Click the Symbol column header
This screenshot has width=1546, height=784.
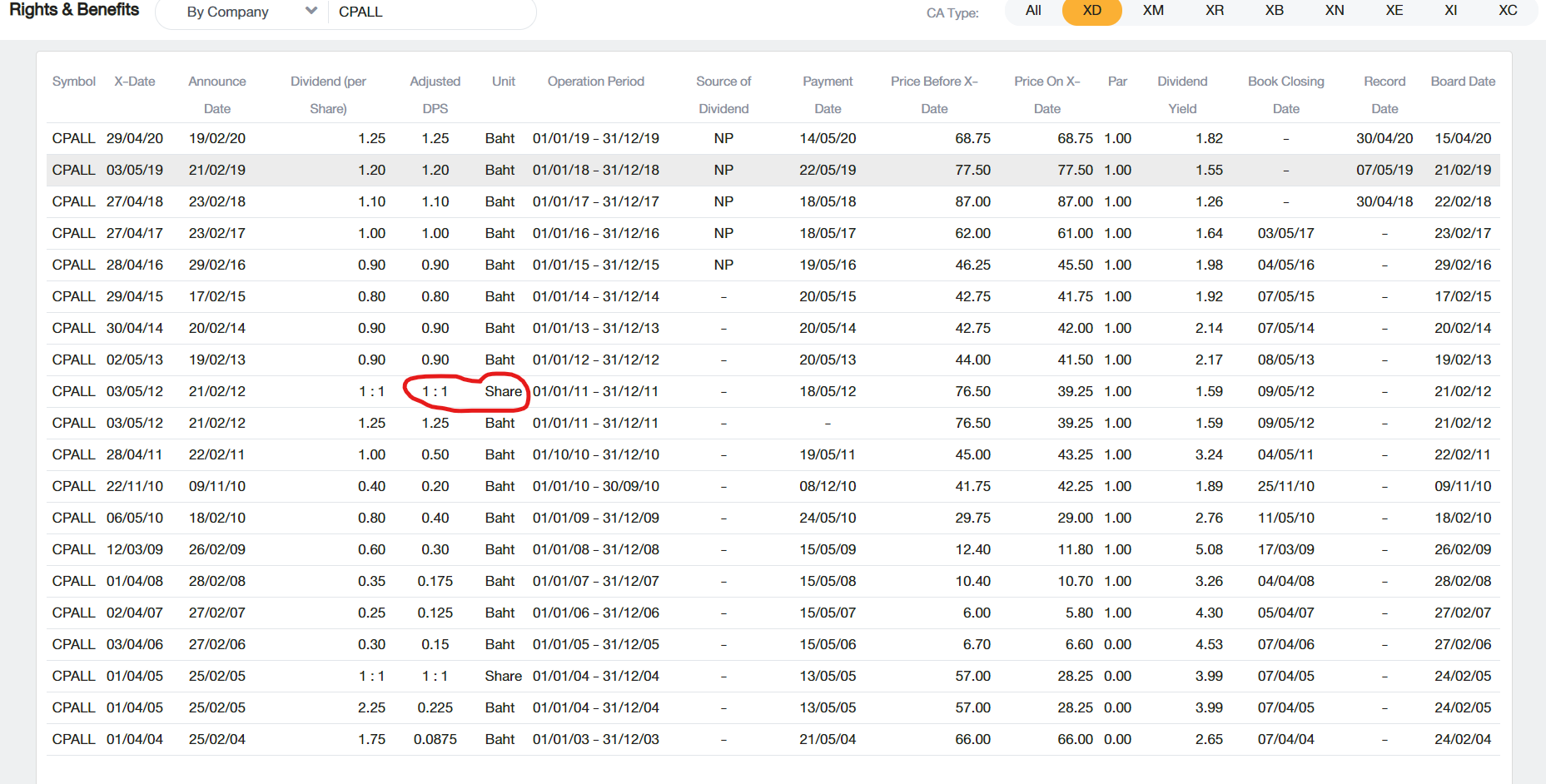tap(73, 82)
